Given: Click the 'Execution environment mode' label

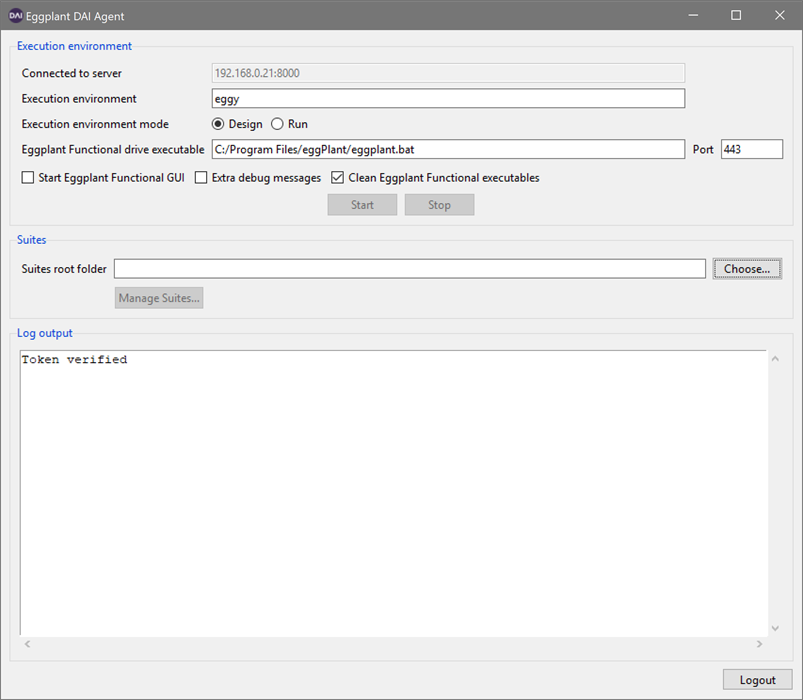Looking at the screenshot, I should (x=95, y=124).
